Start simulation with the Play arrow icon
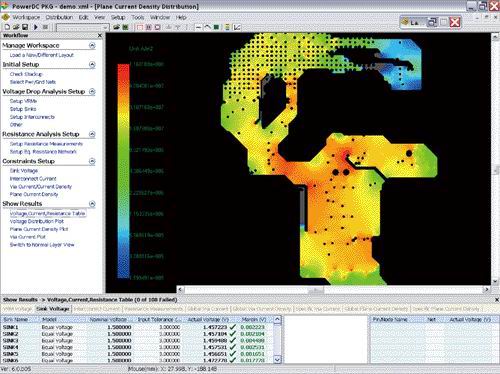Viewport: 500px width, 374px height. coord(36,27)
